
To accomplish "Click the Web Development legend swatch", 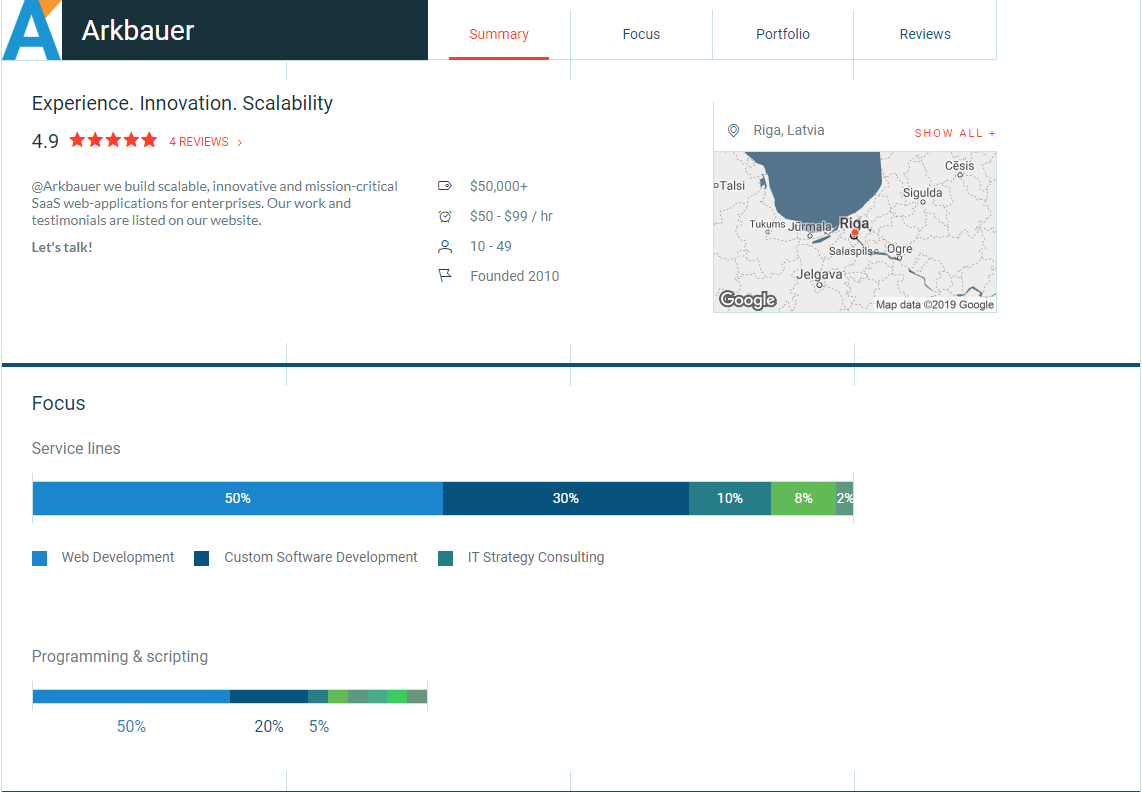I will [40, 558].
